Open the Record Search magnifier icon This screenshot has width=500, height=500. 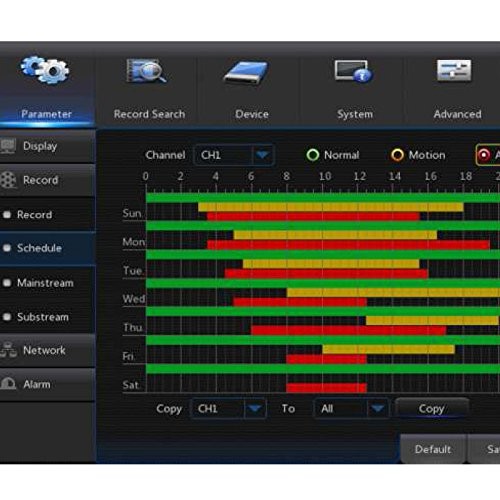tap(146, 70)
